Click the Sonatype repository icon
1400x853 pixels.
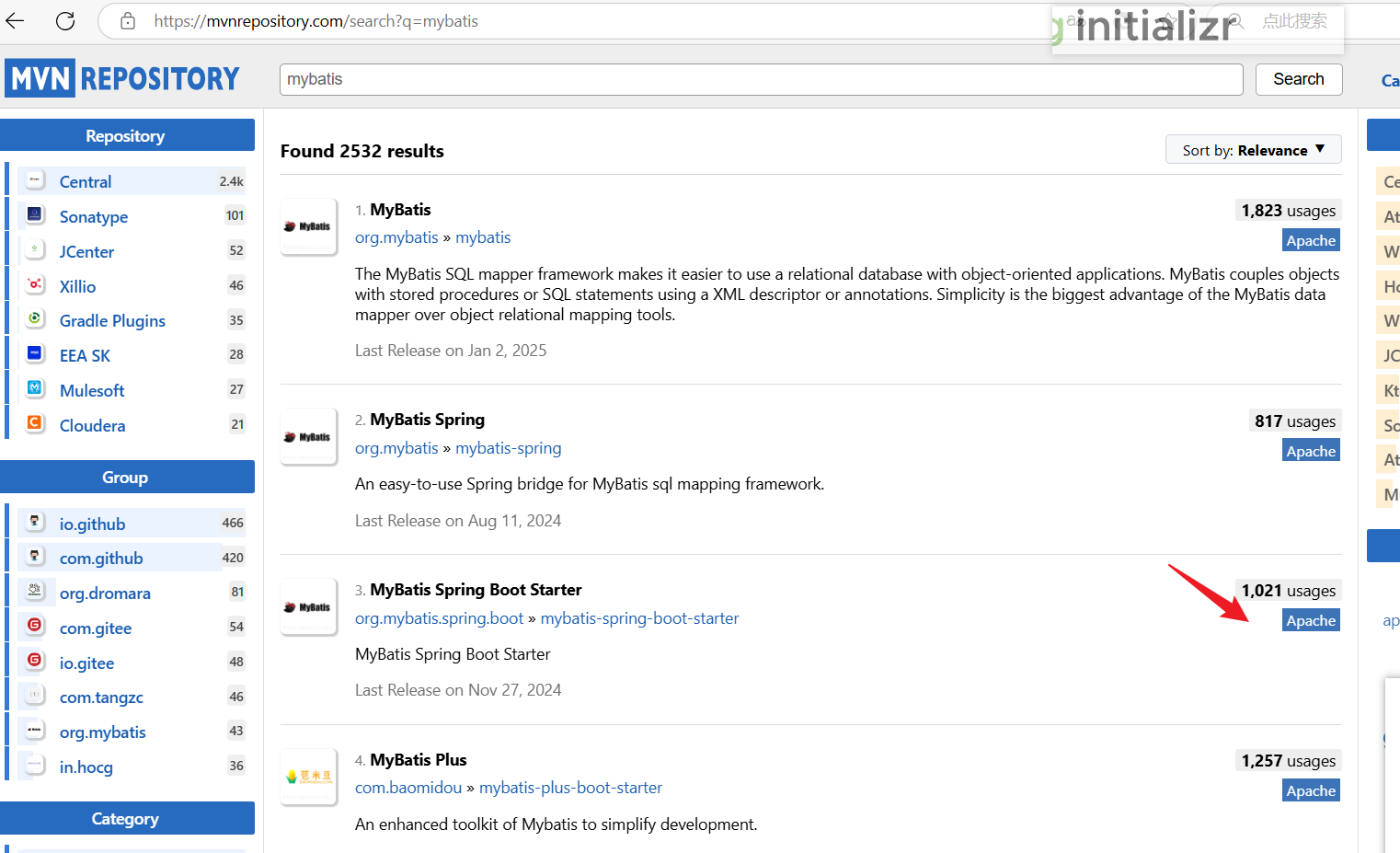tap(35, 215)
